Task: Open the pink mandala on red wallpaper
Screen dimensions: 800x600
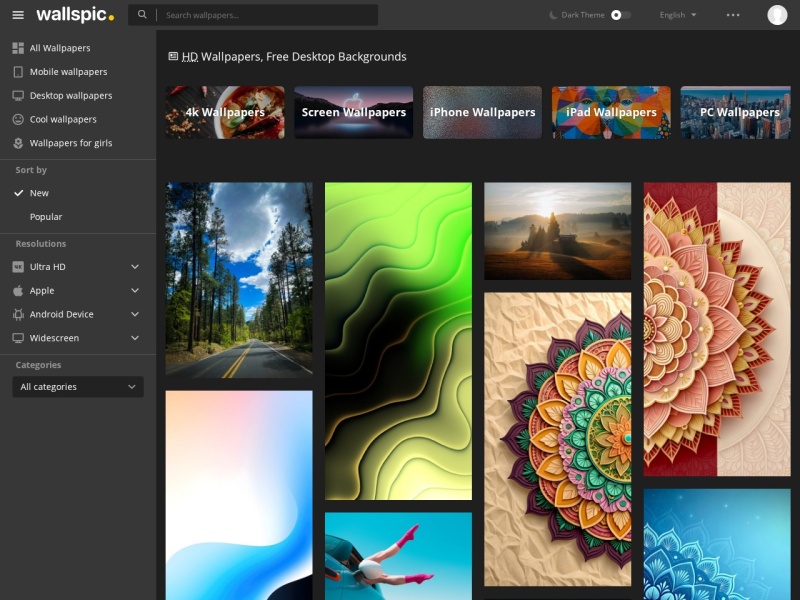Action: click(717, 329)
